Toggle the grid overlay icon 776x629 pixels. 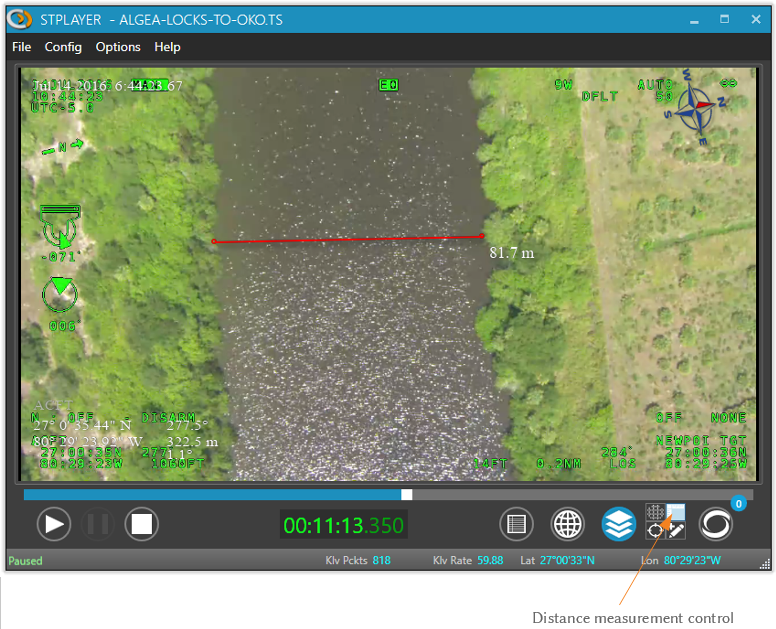[655, 512]
